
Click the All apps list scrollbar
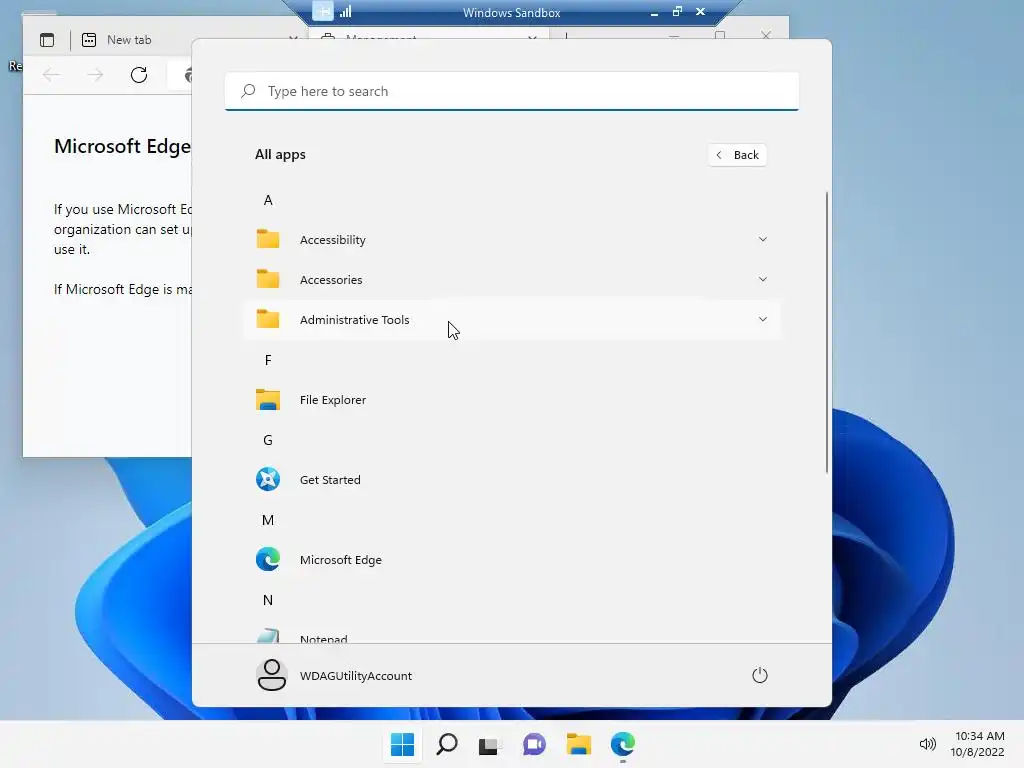point(827,332)
